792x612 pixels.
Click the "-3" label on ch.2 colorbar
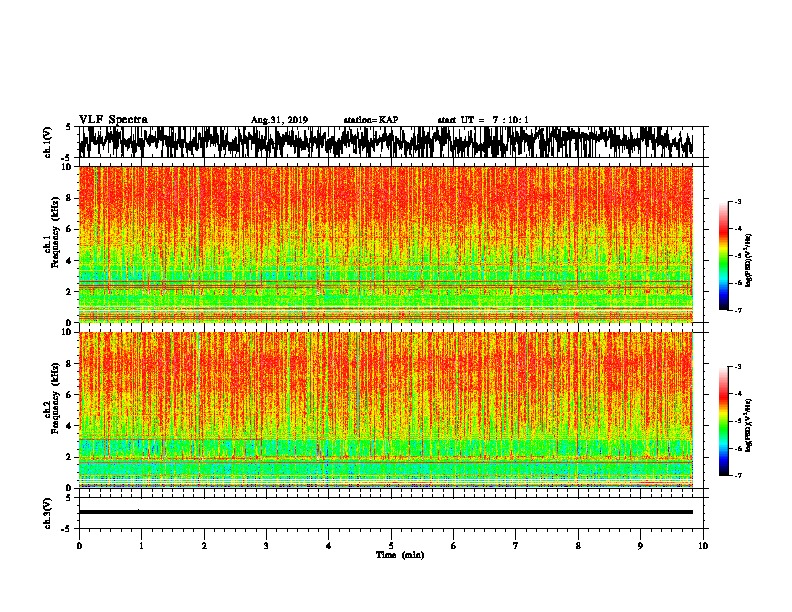click(x=737, y=367)
